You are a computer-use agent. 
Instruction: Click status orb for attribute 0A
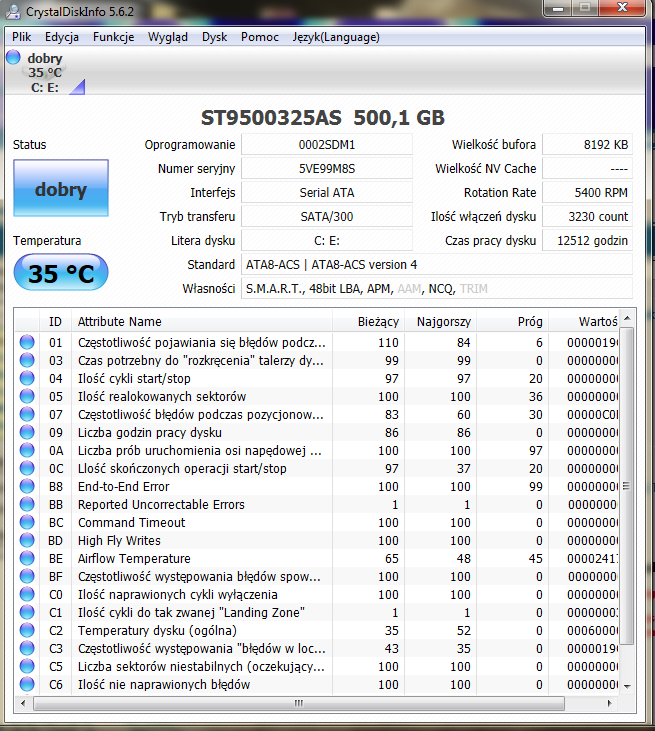click(x=27, y=450)
